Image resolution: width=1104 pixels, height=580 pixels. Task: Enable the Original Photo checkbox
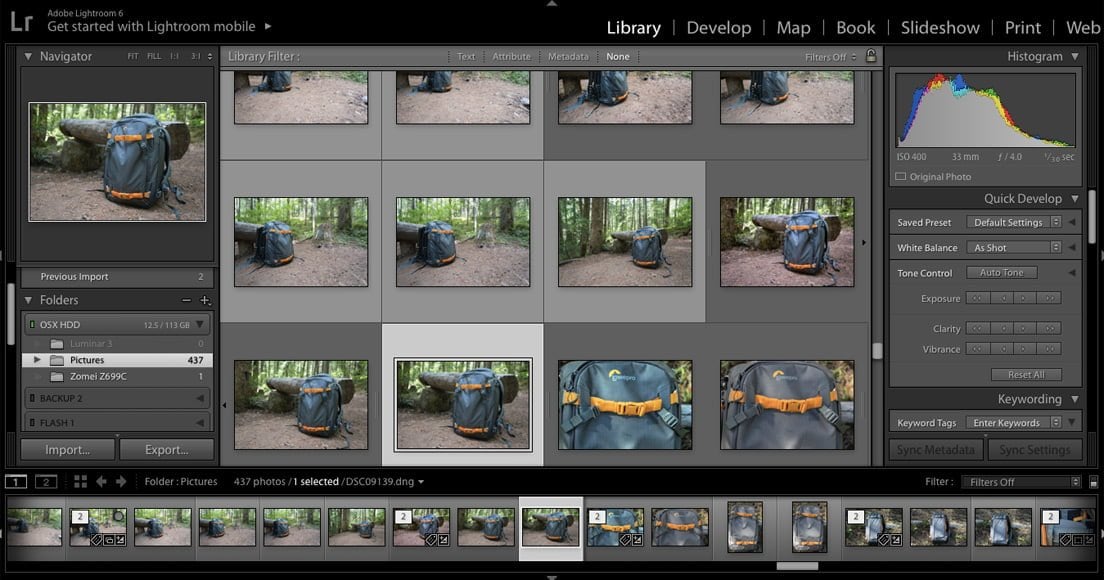coord(901,177)
